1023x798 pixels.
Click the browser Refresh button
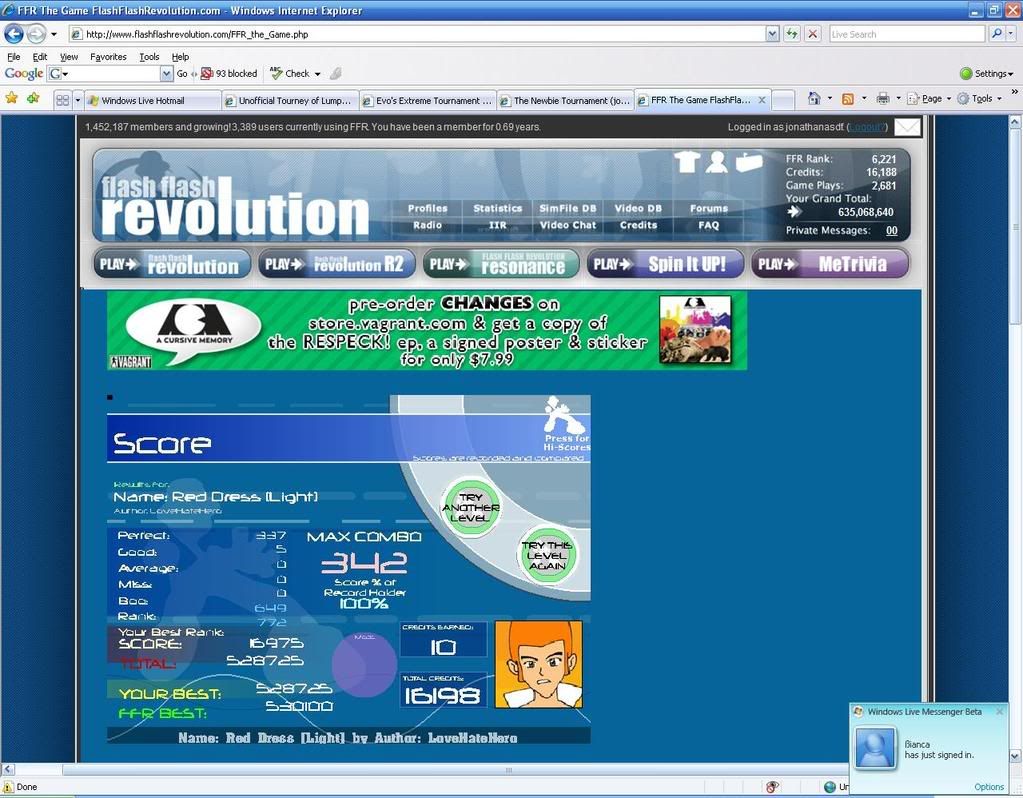click(792, 34)
